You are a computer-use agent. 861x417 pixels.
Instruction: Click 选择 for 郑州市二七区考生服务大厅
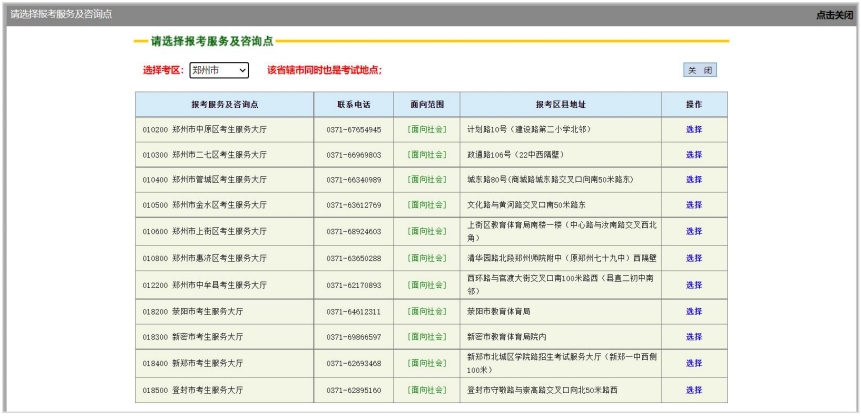(x=693, y=155)
